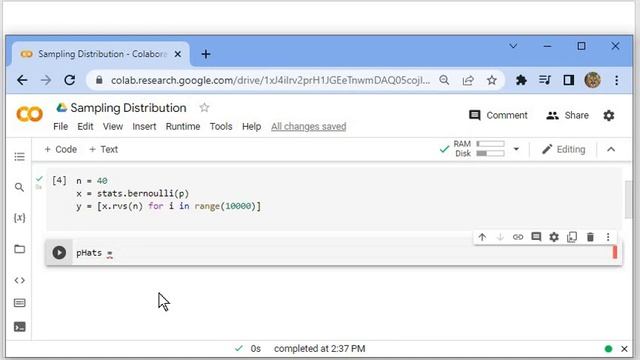The image size is (640, 360).
Task: Open the Editing mode dropdown
Action: [564, 149]
